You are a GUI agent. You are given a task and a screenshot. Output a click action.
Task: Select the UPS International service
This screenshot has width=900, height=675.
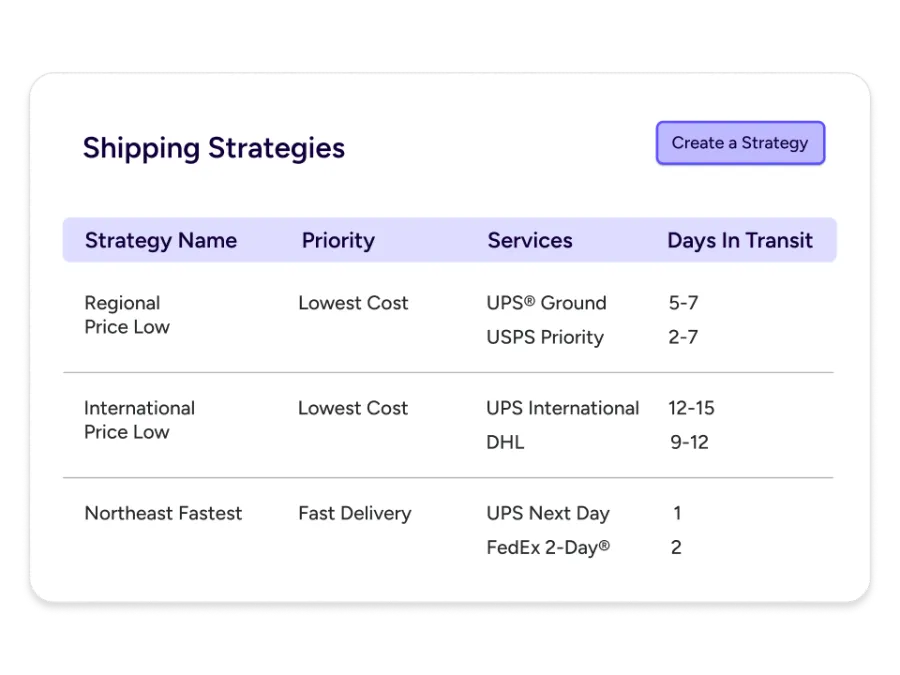pos(563,408)
